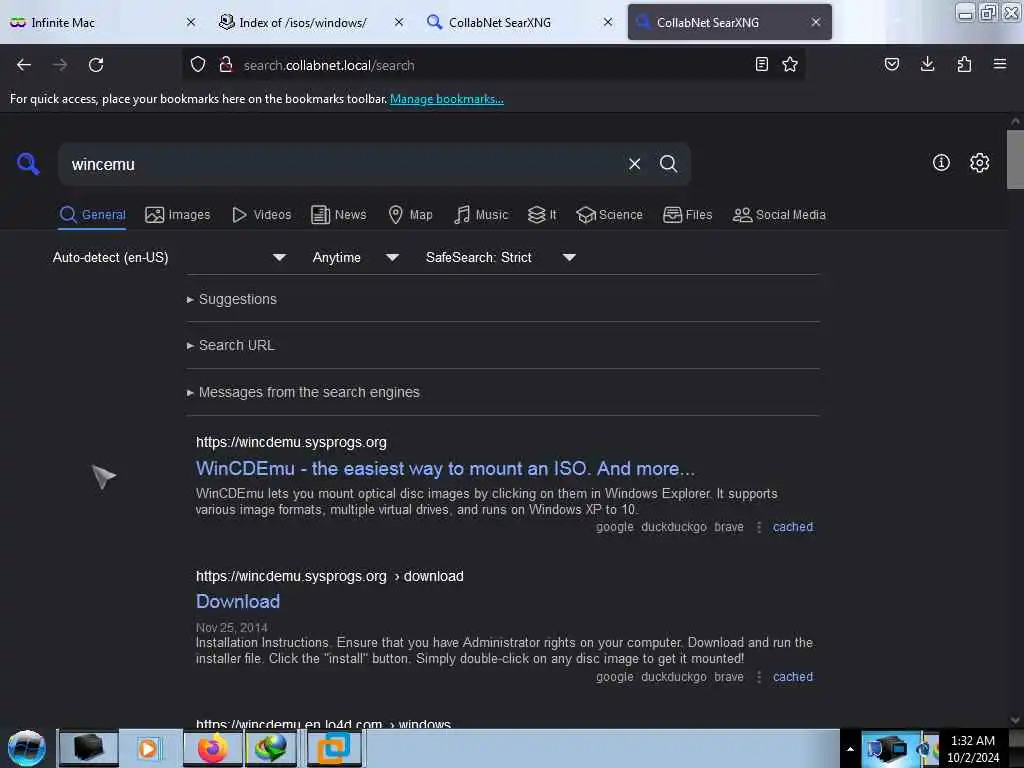Show hidden system tray icons
The height and width of the screenshot is (768, 1024).
(850, 749)
